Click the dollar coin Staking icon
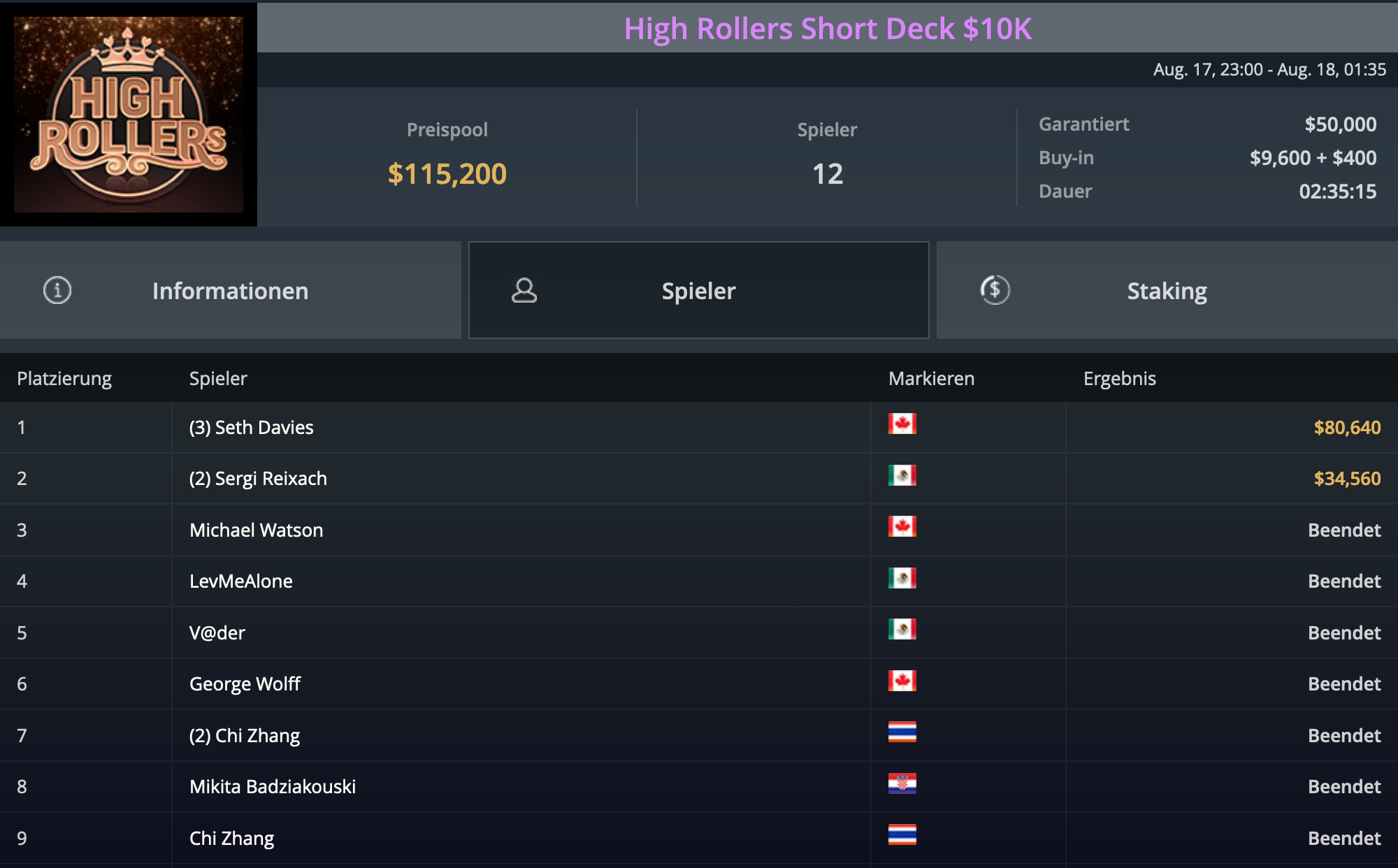This screenshot has height=868, width=1398. coord(995,290)
